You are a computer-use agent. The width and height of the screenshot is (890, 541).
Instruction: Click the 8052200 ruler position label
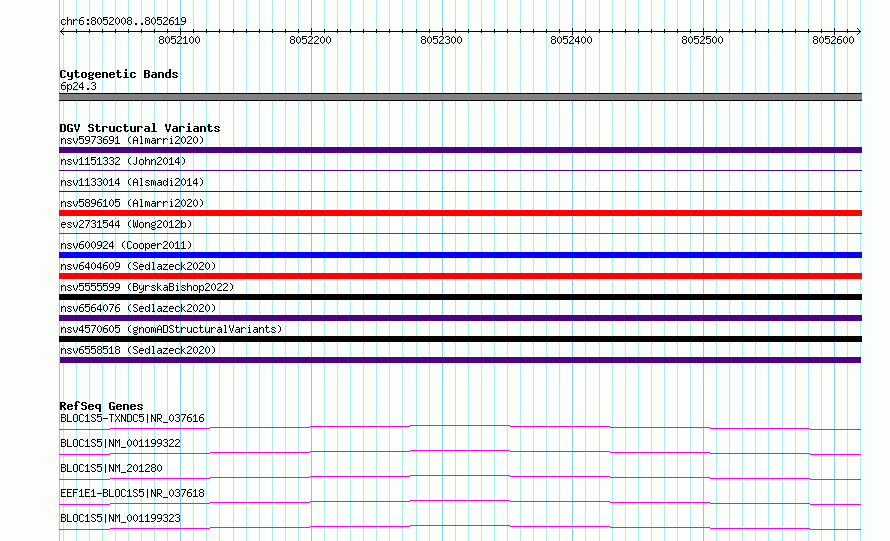point(310,40)
